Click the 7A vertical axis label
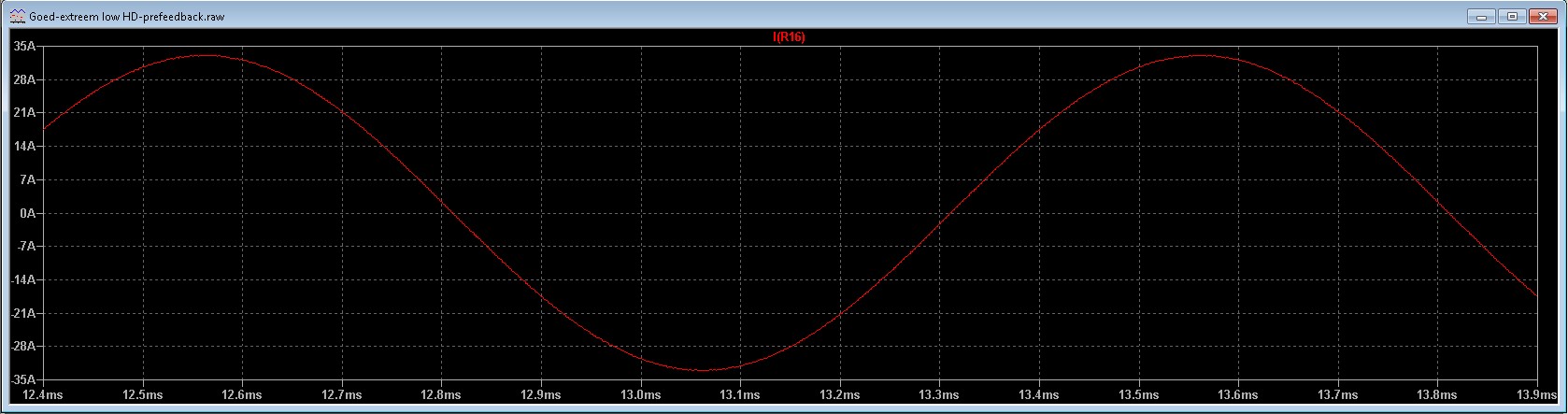1568x414 pixels. pos(27,180)
